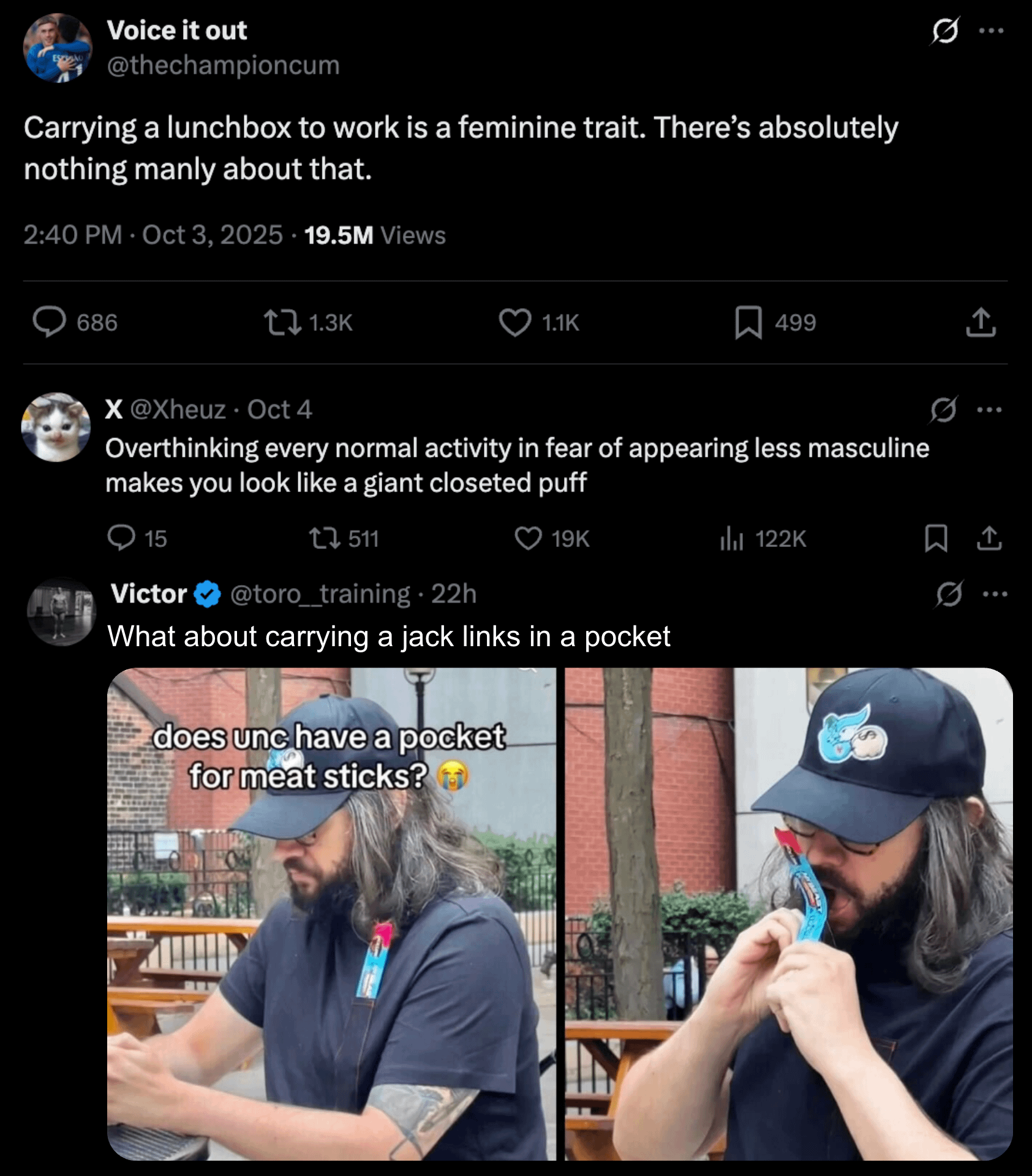Expand more options on Victor's reply
This screenshot has height=1176, width=1032.
pos(995,594)
